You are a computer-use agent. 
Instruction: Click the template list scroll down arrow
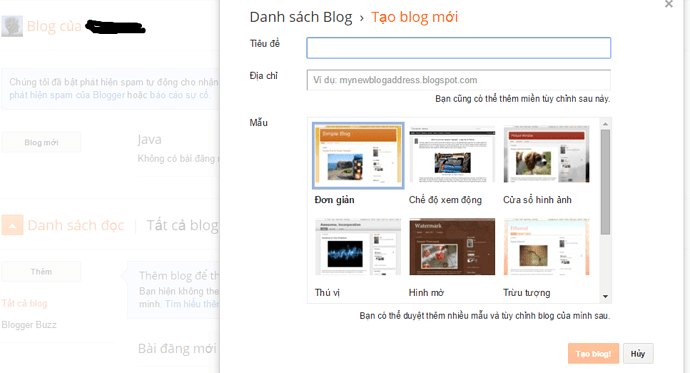[606, 296]
